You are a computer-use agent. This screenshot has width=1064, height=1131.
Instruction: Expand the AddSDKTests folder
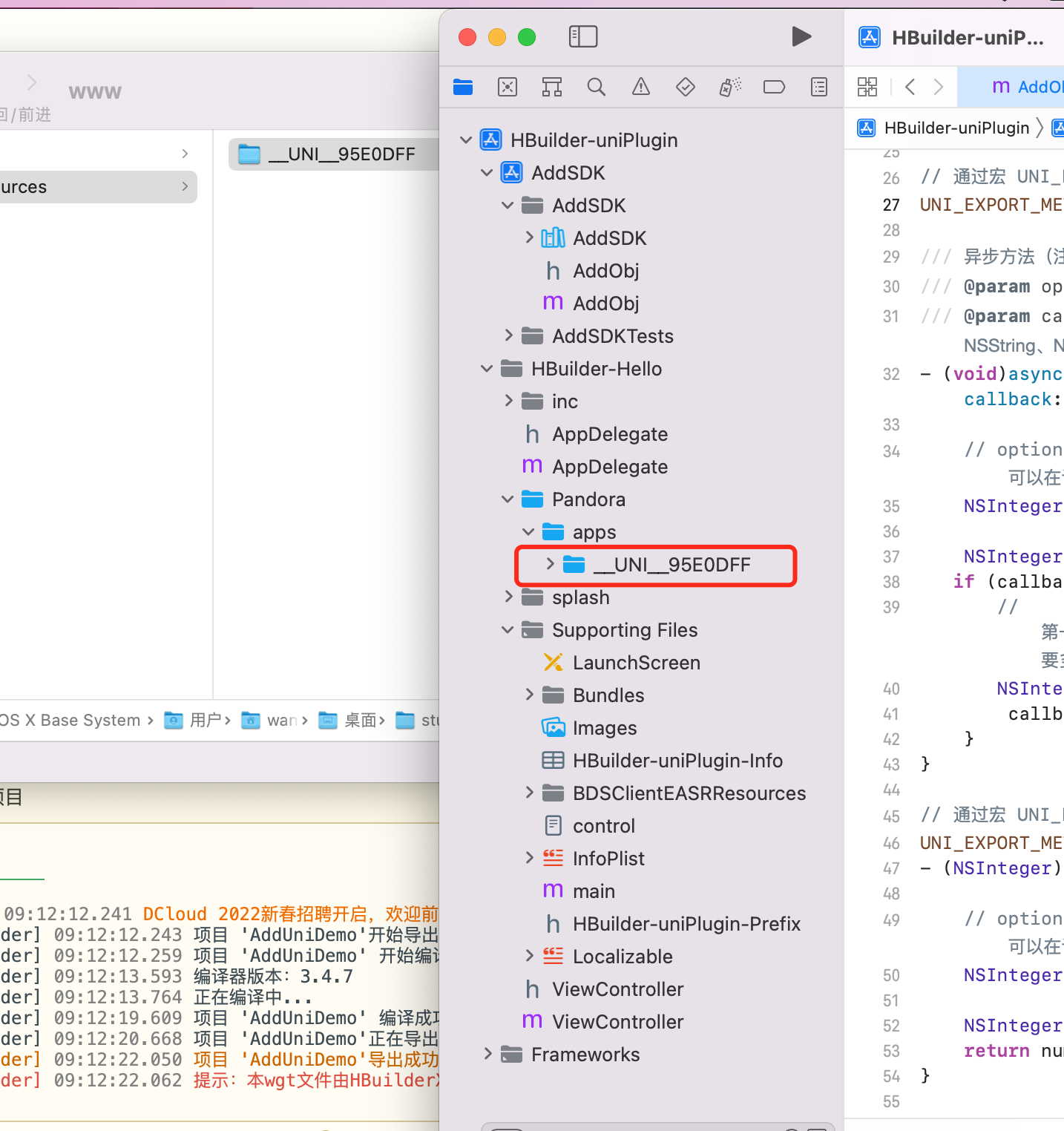[x=509, y=335]
